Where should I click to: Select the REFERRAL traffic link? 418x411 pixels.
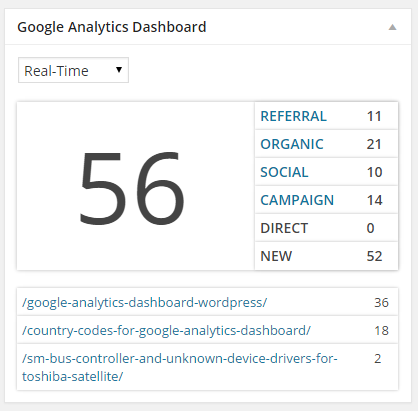point(293,116)
